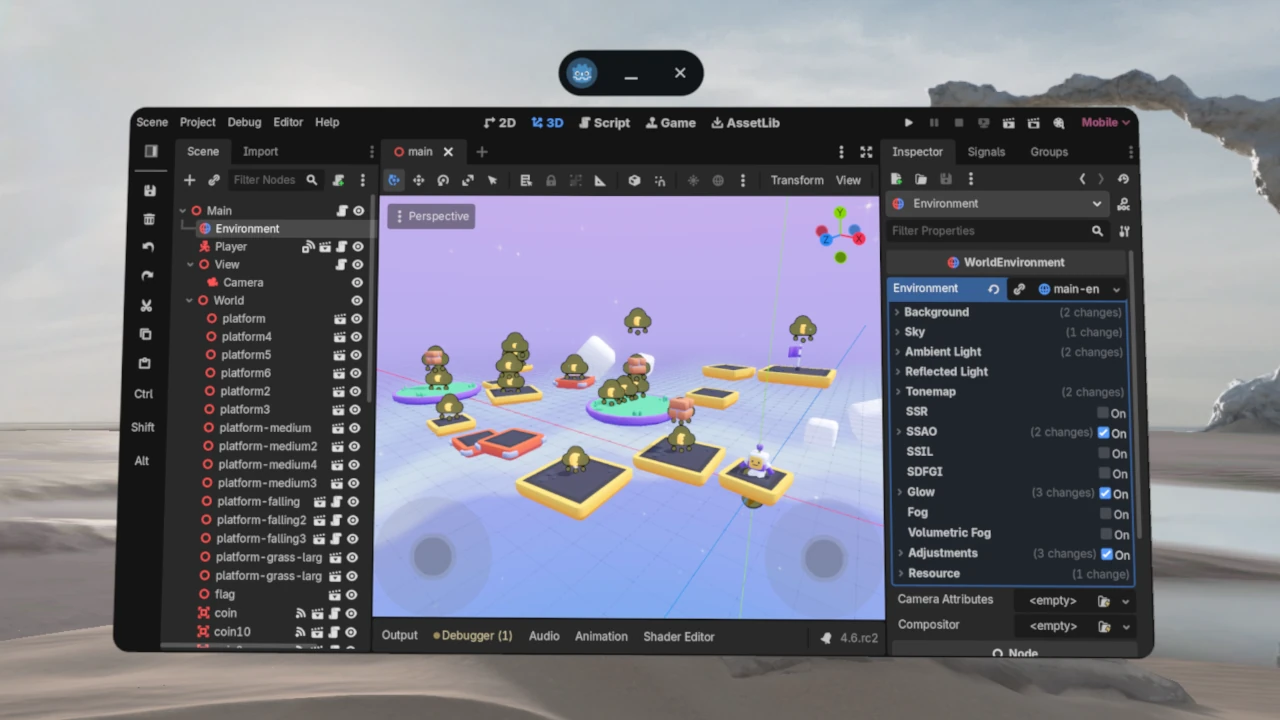Open the Environment documentation icon
Viewport: 1280px width, 720px height.
1124,204
